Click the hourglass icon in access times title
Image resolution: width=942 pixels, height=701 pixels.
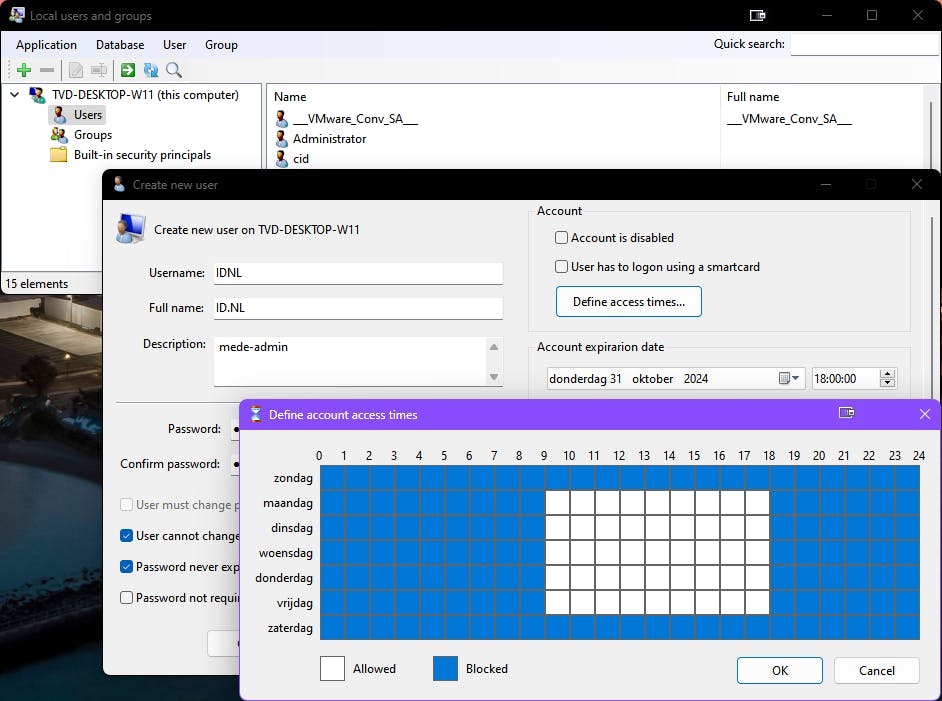pos(256,414)
